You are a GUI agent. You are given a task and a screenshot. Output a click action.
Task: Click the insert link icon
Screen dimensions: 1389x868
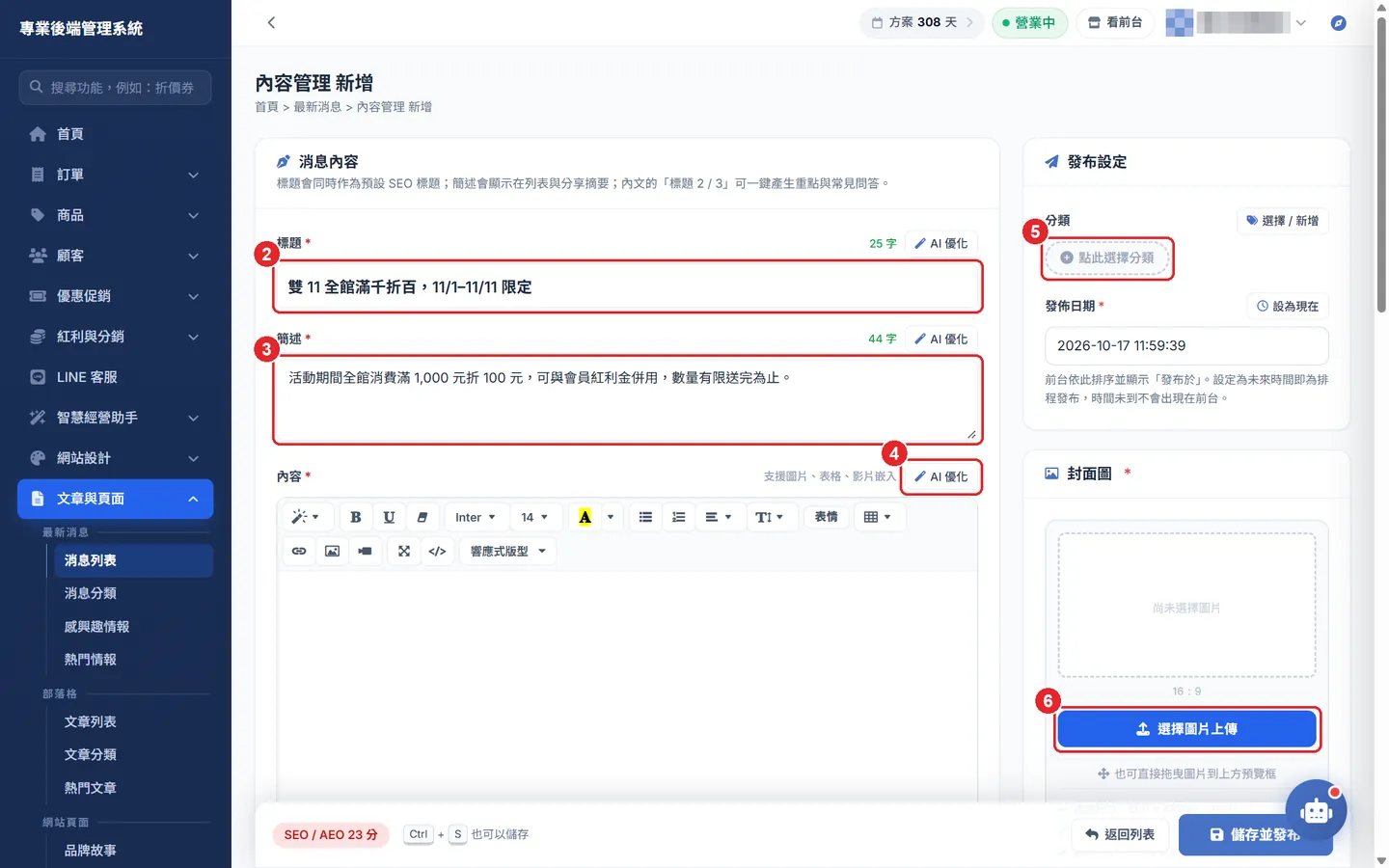[x=299, y=551]
